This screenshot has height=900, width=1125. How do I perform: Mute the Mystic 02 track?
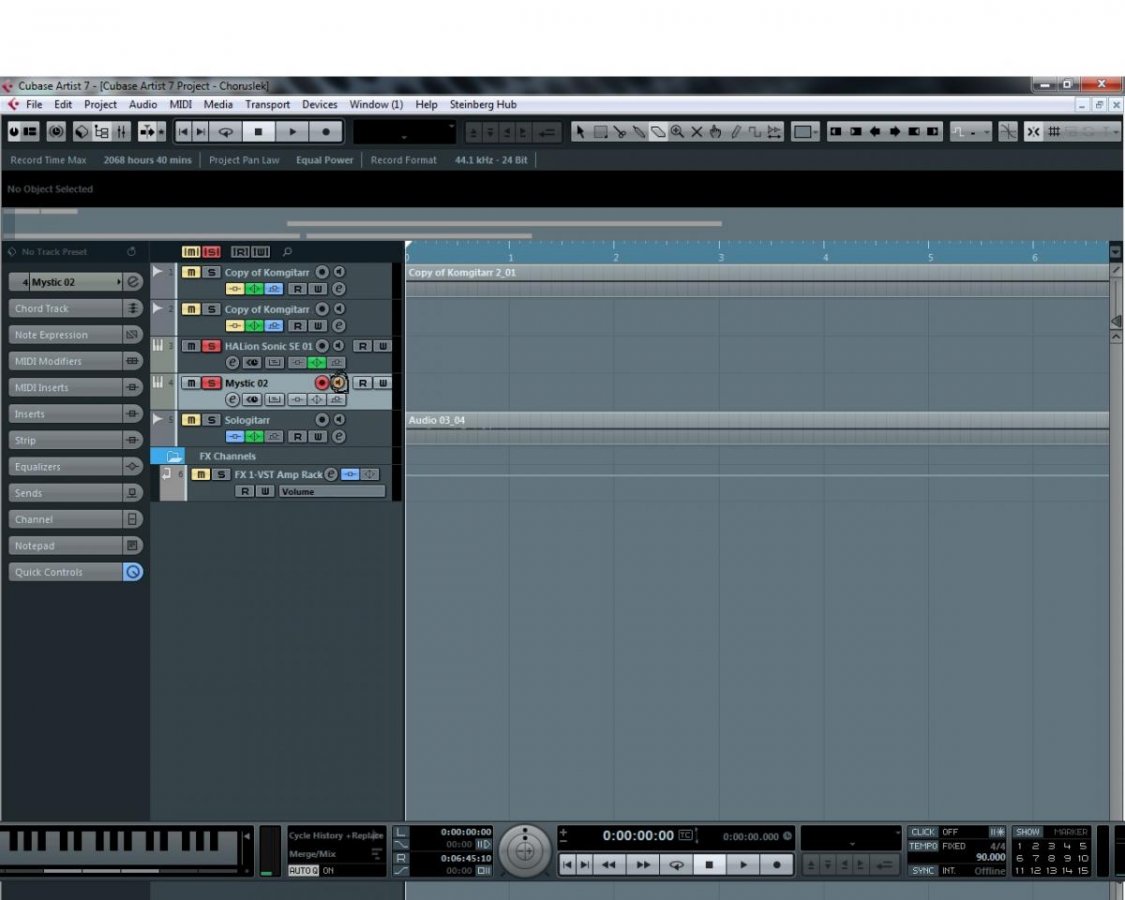click(191, 383)
